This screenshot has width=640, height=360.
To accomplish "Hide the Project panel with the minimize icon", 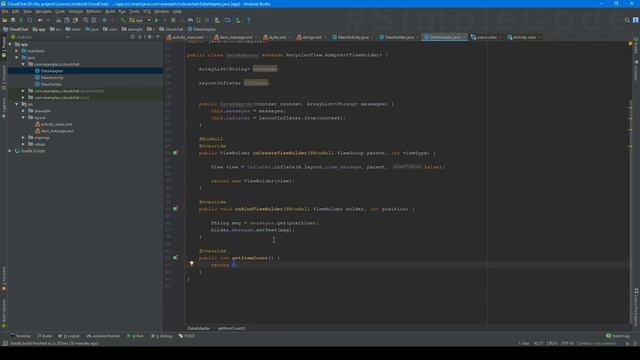I will click(x=158, y=37).
